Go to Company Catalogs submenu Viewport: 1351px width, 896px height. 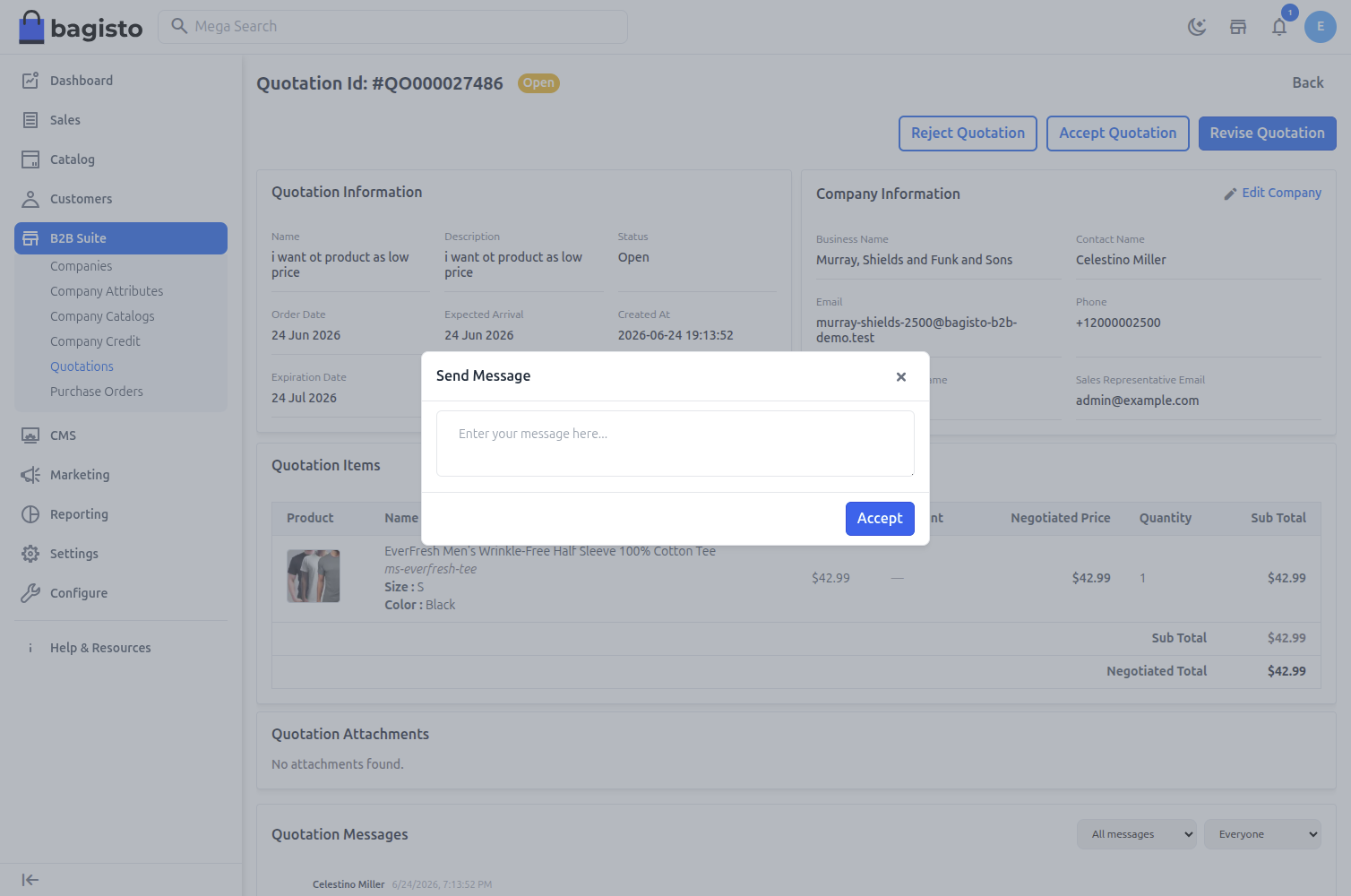(102, 316)
